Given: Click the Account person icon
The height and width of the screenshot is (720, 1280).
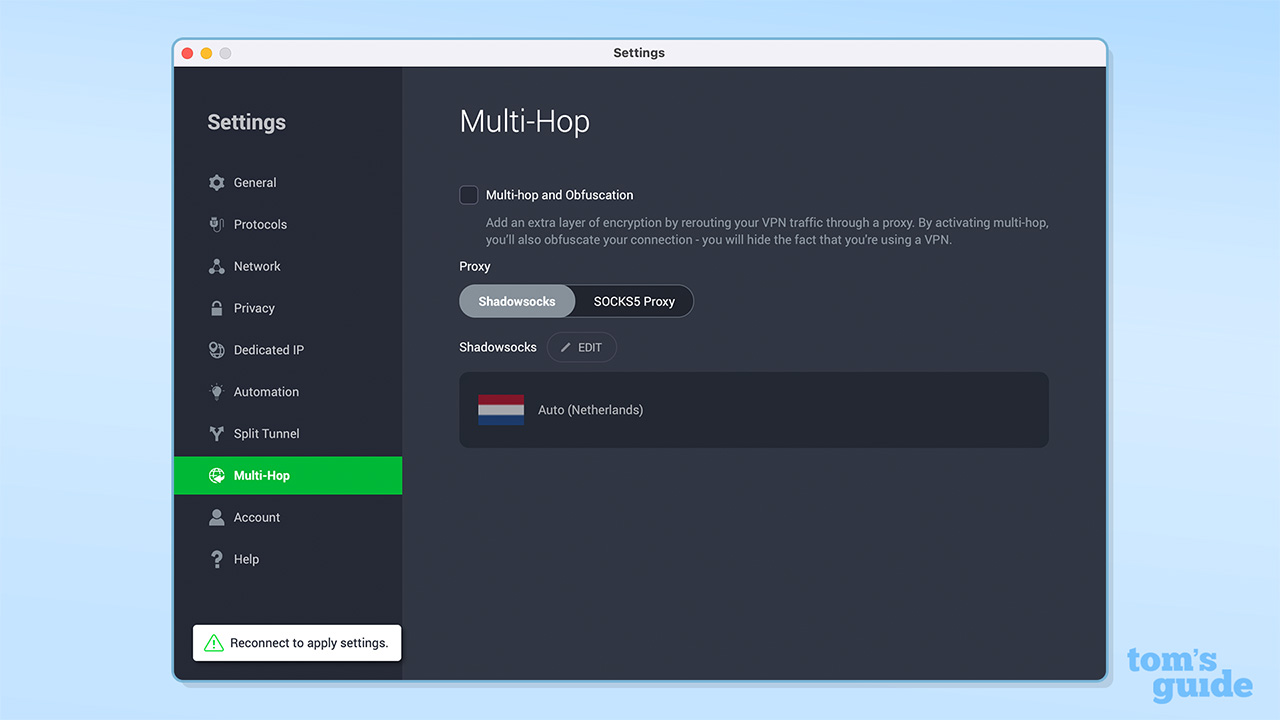Looking at the screenshot, I should click(216, 517).
